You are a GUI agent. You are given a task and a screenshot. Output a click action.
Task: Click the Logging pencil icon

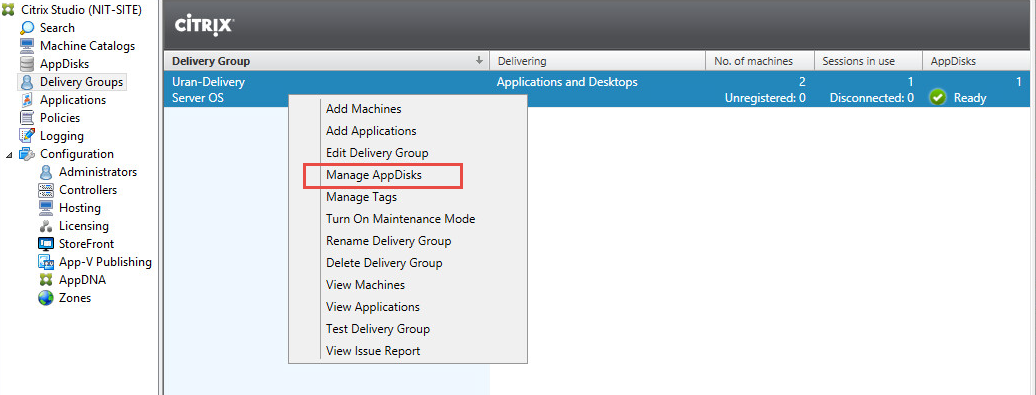tap(27, 136)
